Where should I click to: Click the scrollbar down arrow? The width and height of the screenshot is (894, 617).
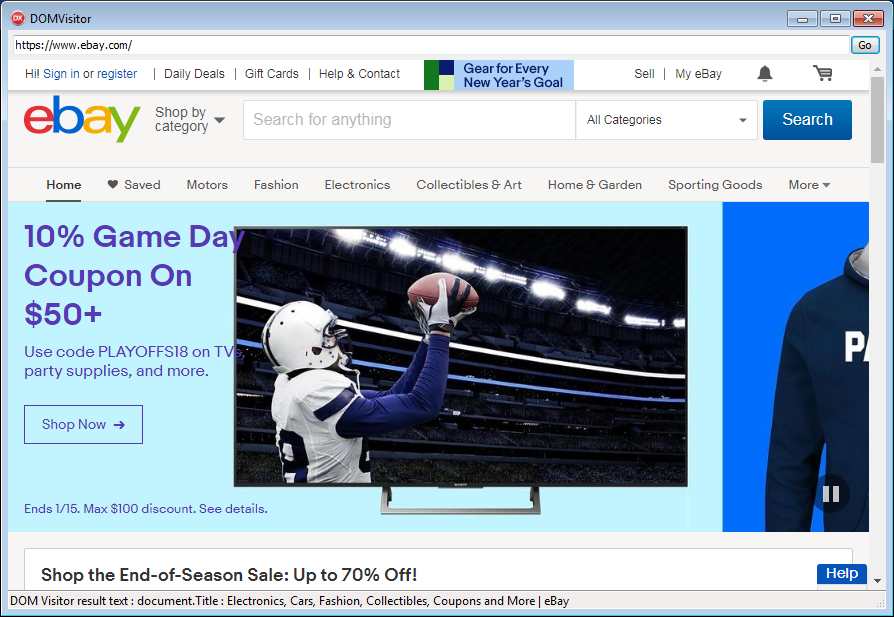(x=877, y=581)
